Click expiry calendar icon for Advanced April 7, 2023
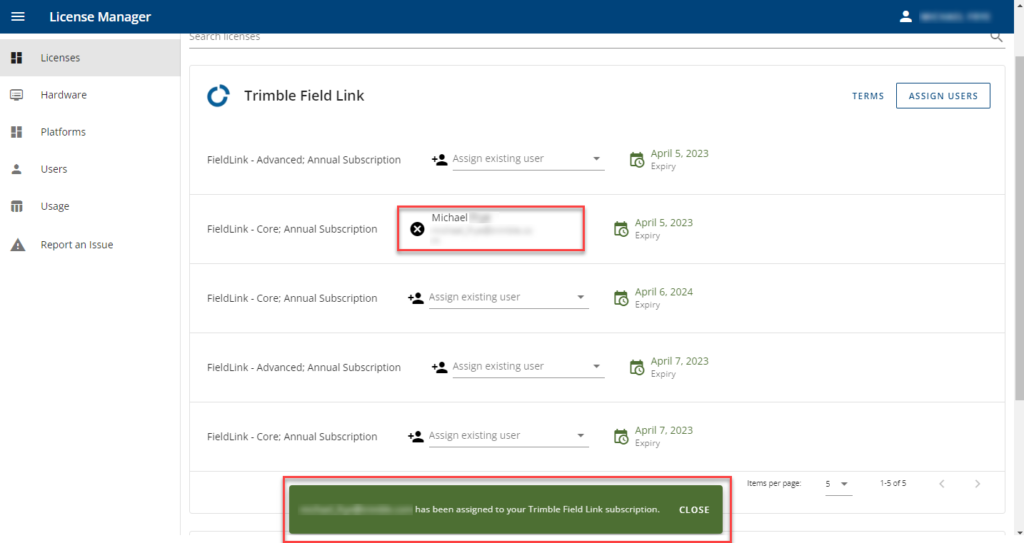 coord(637,367)
